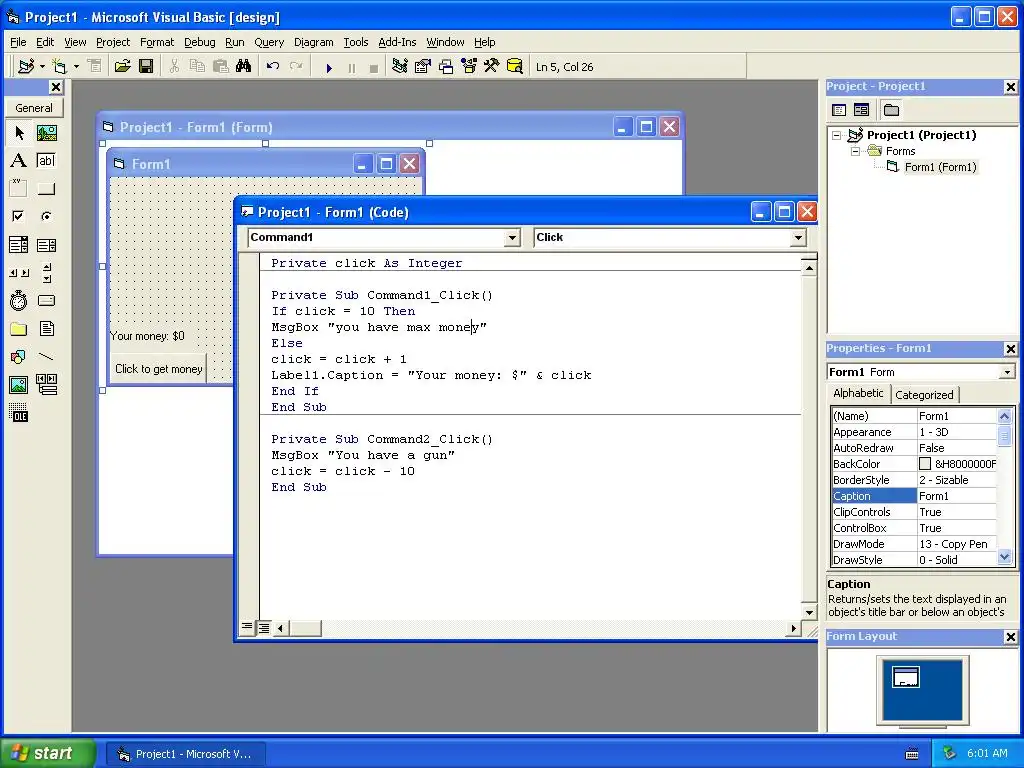
Task: Select the OLE control in the toolbox
Action: pos(19,413)
